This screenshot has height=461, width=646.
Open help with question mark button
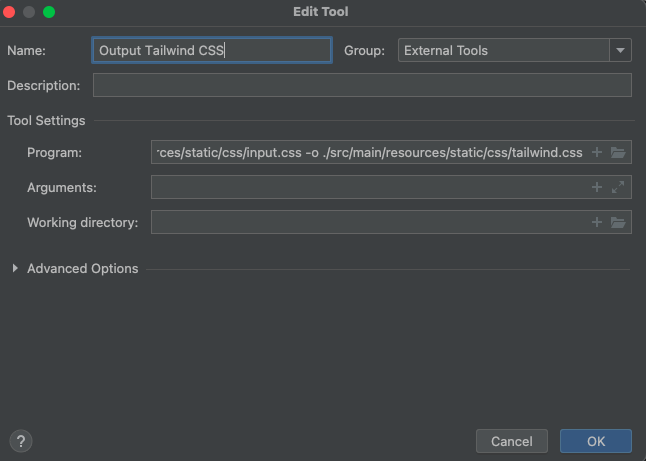pos(21,441)
